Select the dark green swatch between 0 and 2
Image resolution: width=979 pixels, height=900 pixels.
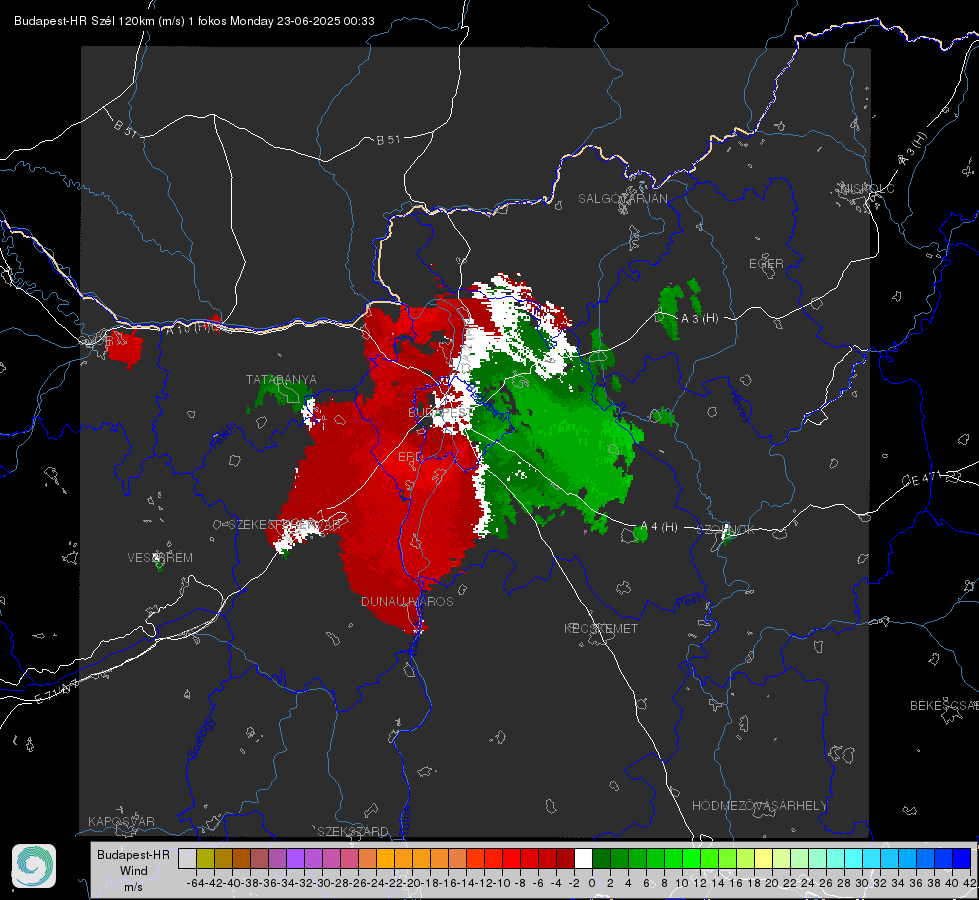601,858
